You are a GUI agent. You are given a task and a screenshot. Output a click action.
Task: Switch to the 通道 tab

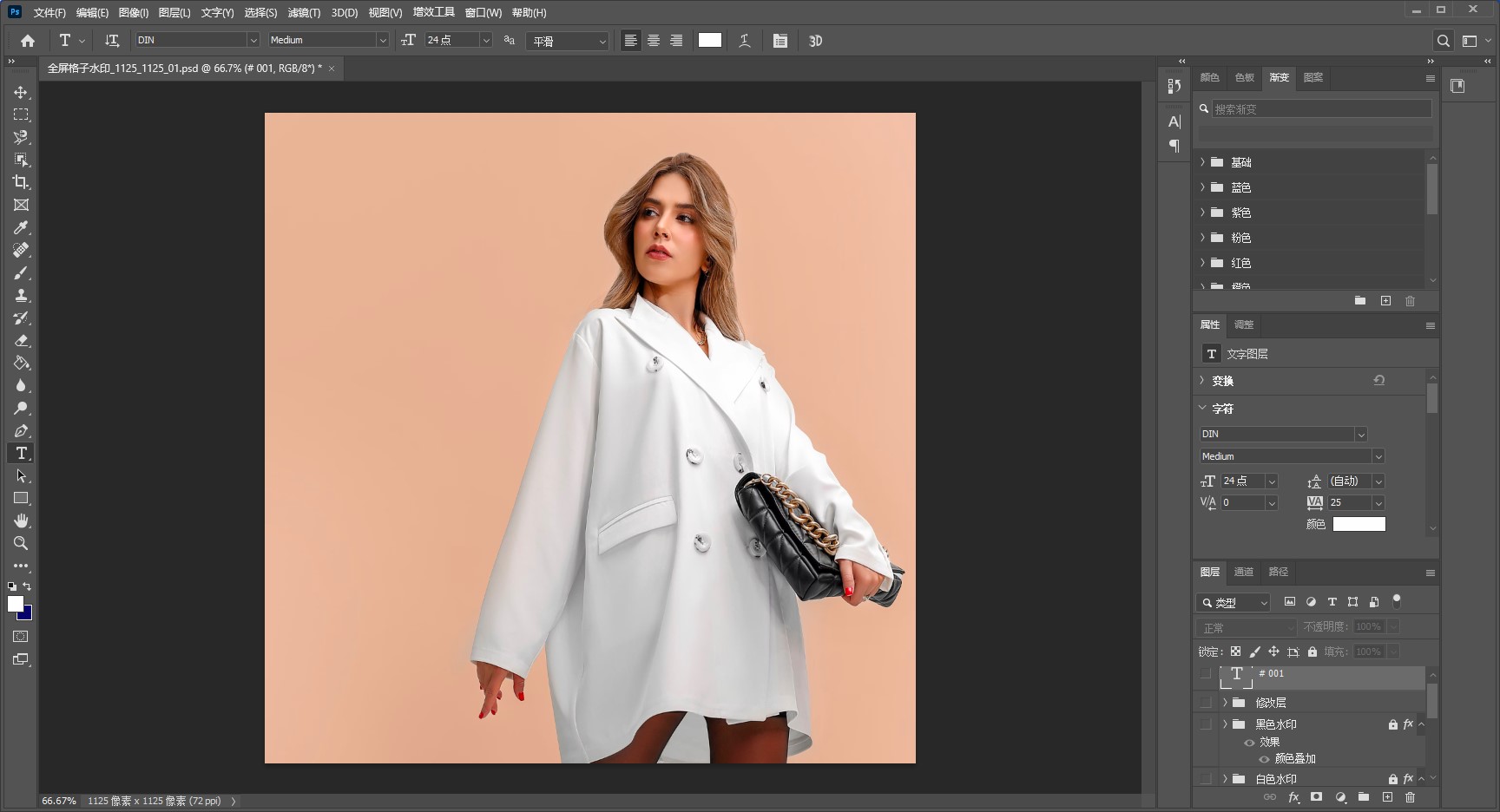[1243, 572]
